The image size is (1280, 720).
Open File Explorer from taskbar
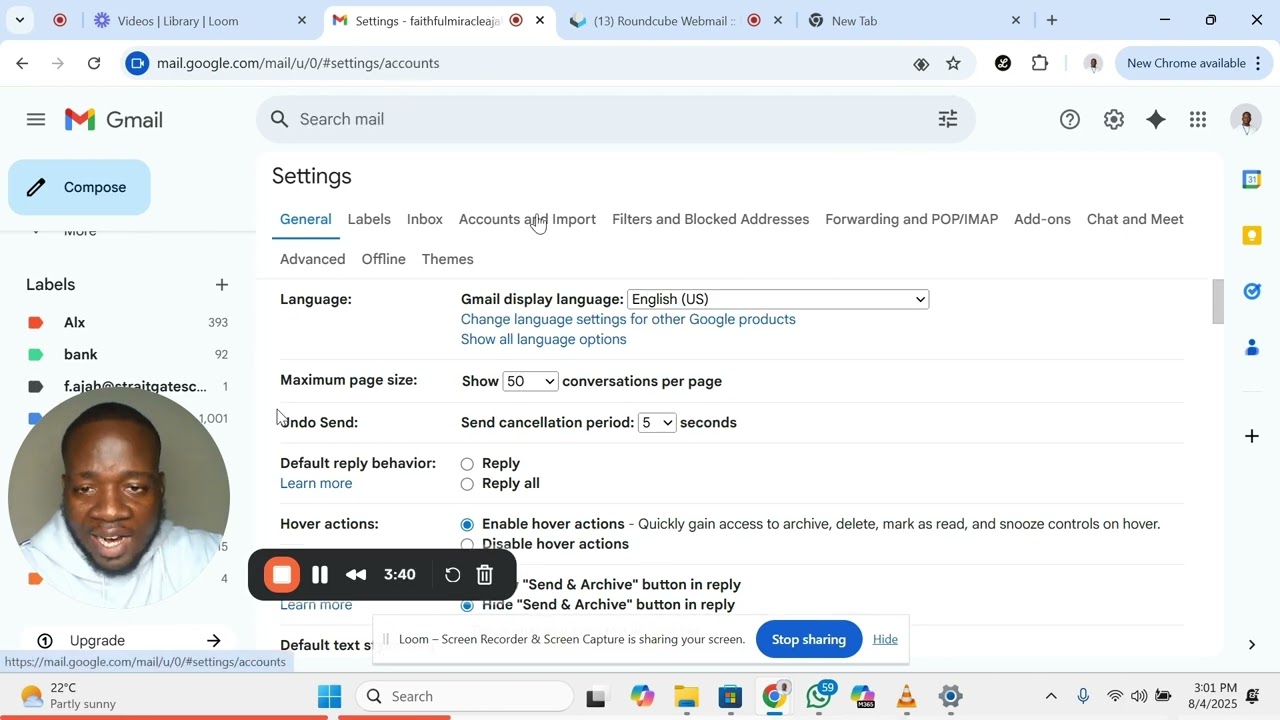[x=686, y=696]
